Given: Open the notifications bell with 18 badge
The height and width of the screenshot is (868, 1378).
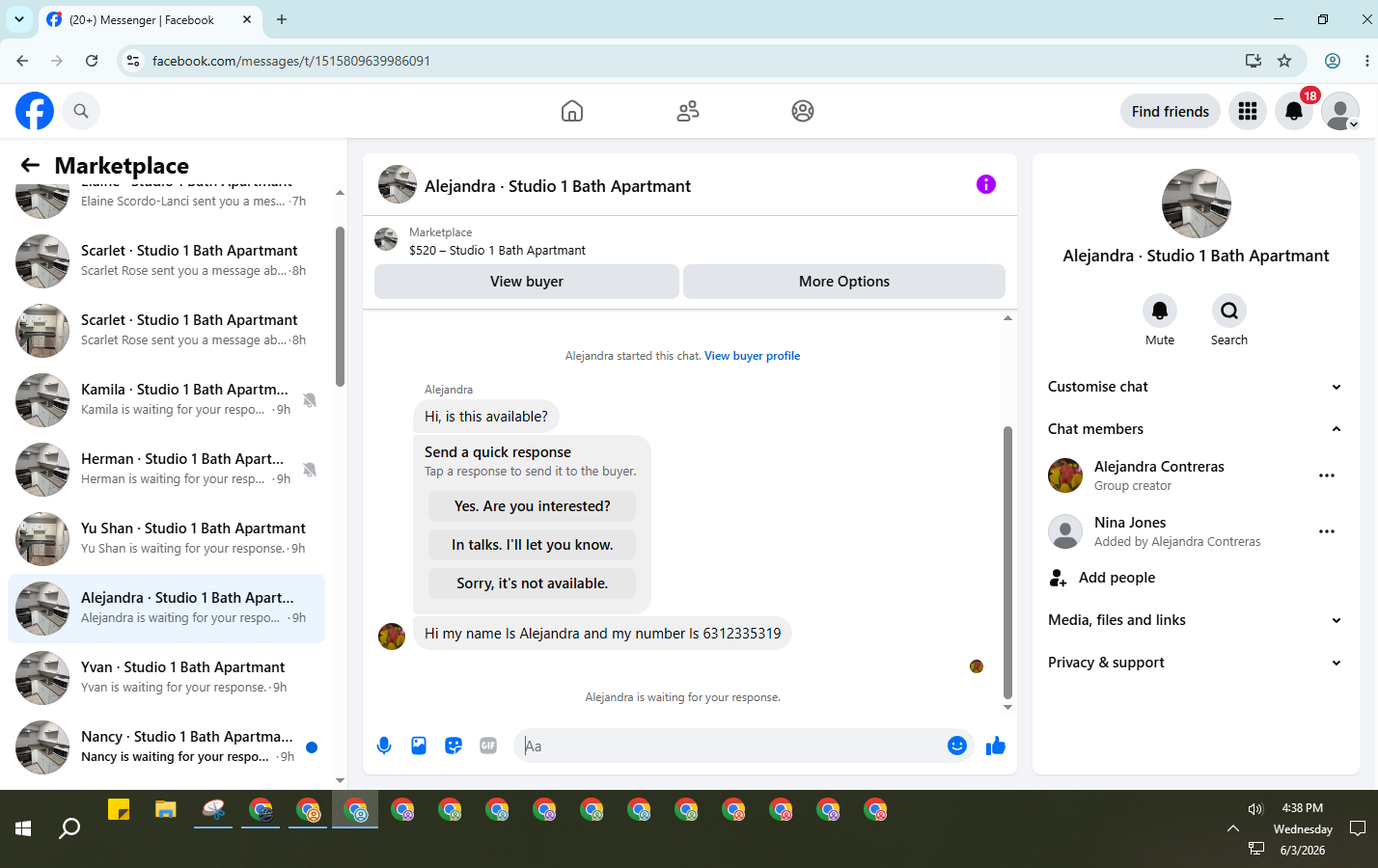Looking at the screenshot, I should 1294,111.
